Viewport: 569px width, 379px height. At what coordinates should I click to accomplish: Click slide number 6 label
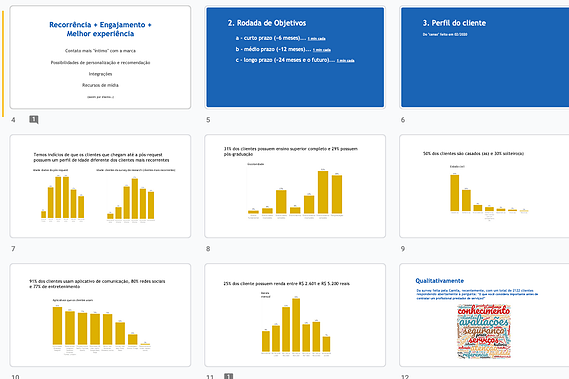[x=403, y=120]
